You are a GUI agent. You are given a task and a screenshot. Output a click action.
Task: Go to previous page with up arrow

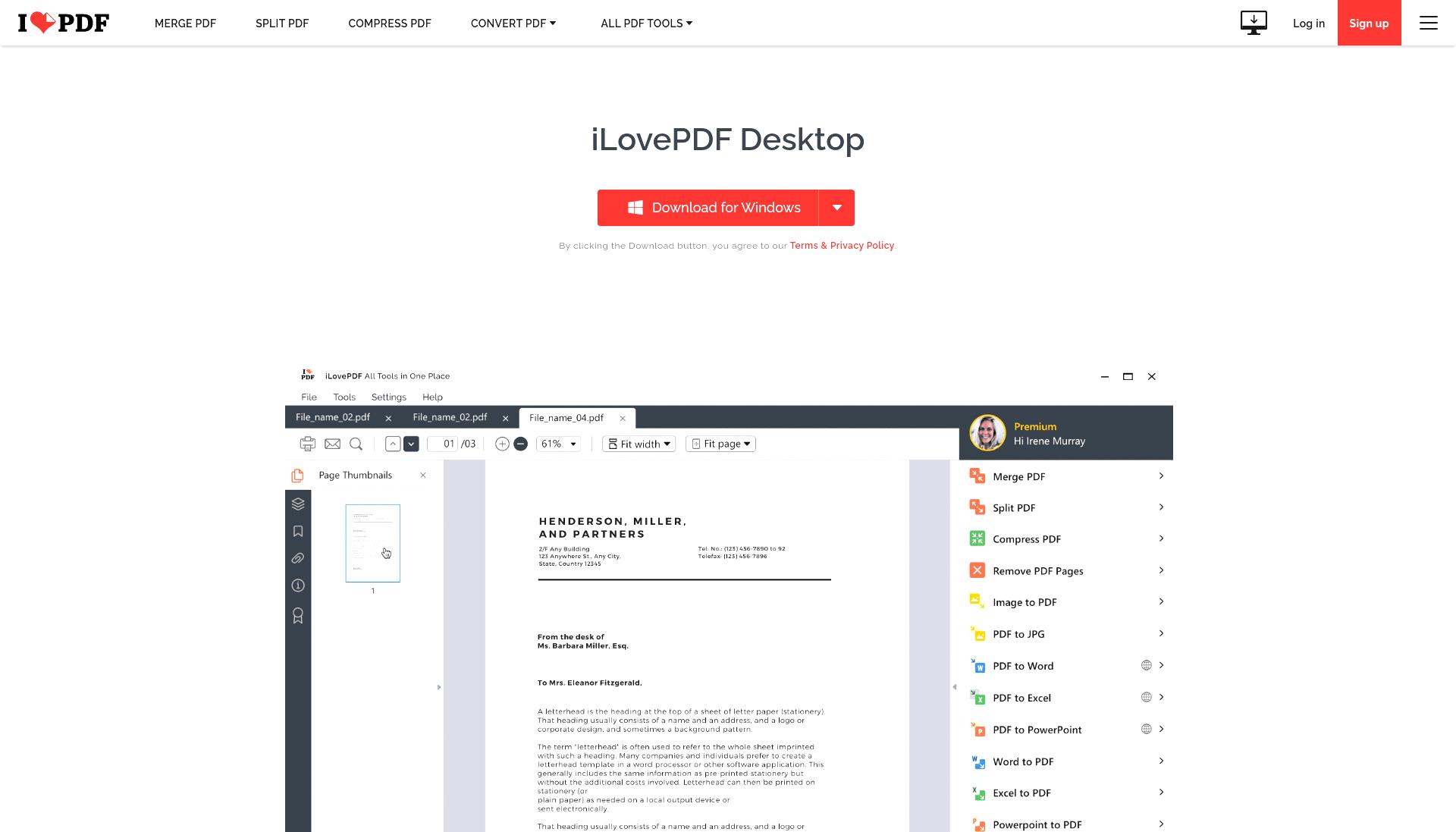(393, 444)
